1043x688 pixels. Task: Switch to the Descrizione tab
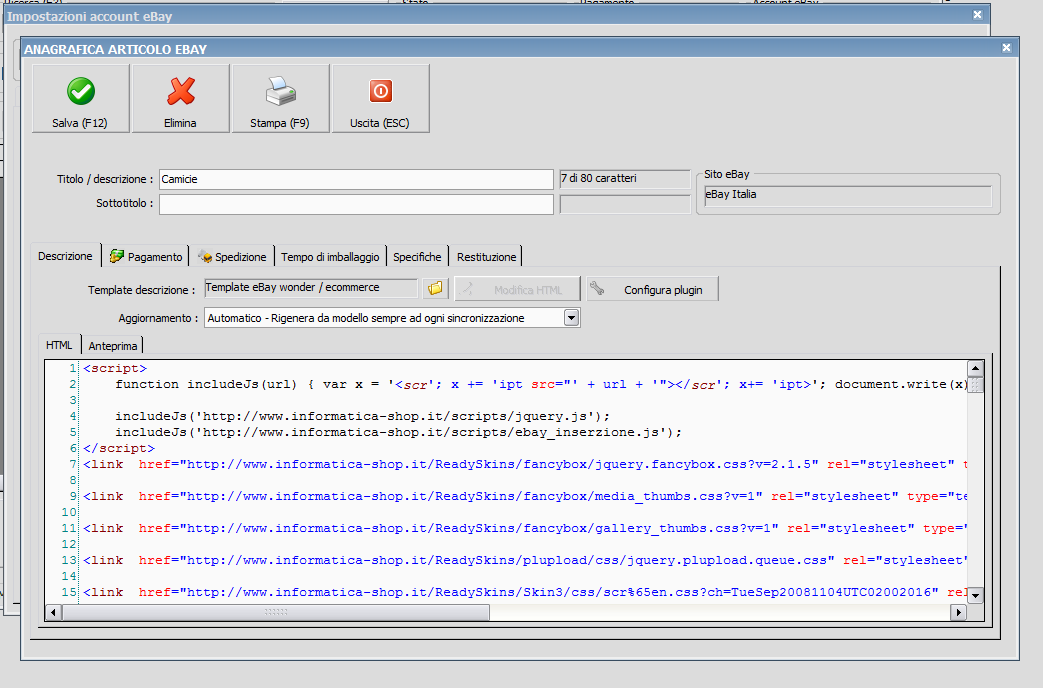click(x=65, y=256)
